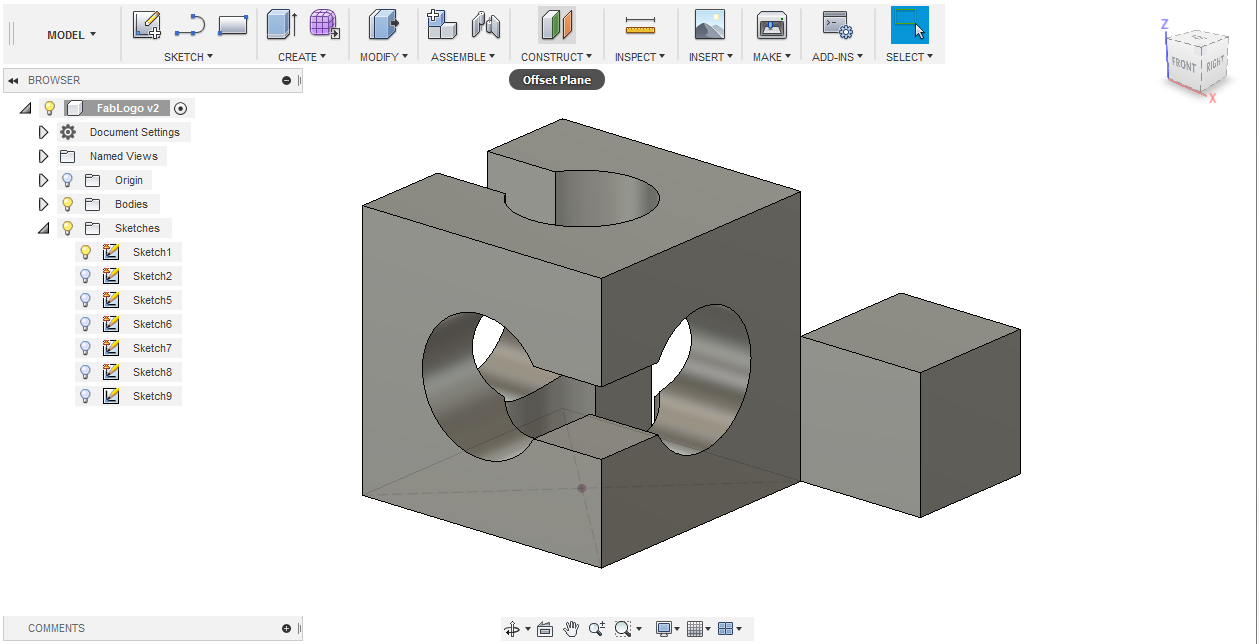Select the Press Pull modify icon
This screenshot has width=1259, height=644.
pyautogui.click(x=383, y=25)
